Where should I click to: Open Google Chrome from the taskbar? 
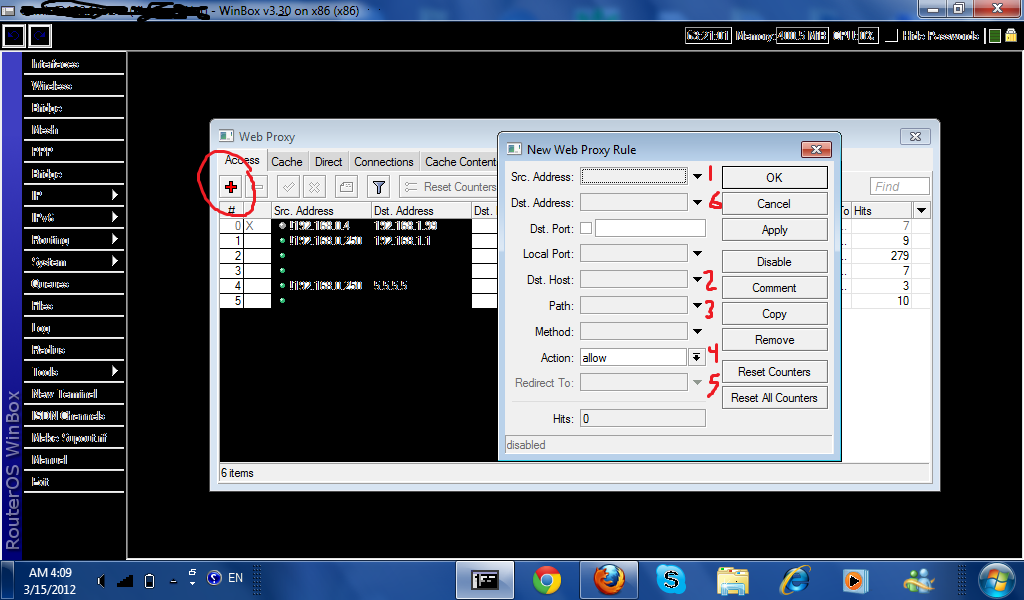(x=547, y=580)
